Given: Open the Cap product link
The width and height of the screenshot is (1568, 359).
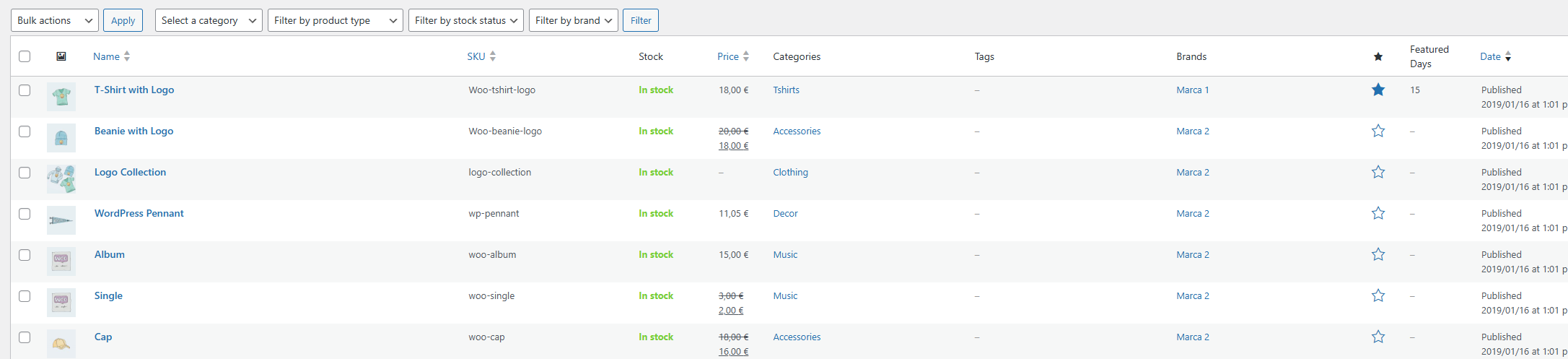Looking at the screenshot, I should pos(103,337).
